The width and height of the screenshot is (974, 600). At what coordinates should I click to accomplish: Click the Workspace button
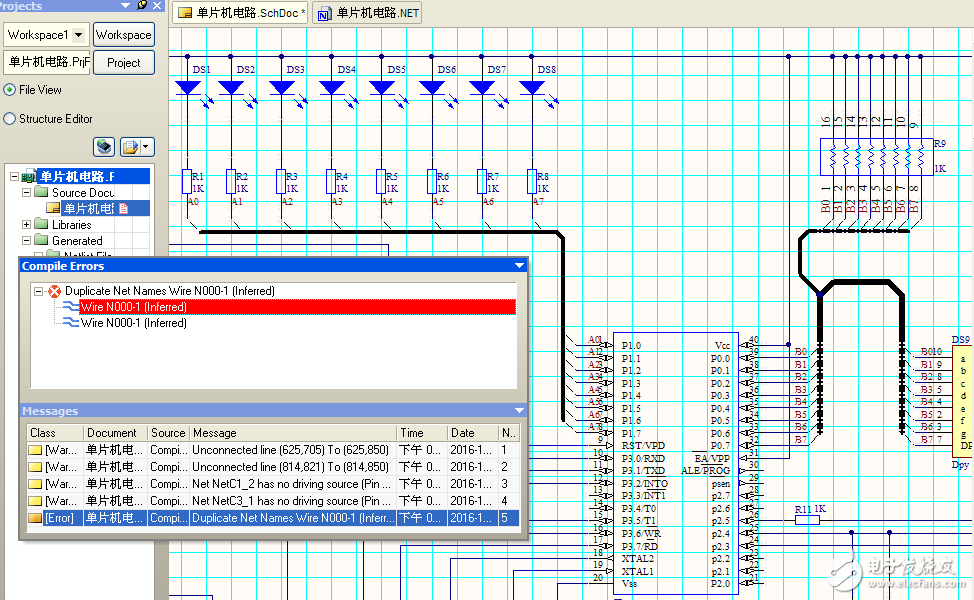pos(124,35)
